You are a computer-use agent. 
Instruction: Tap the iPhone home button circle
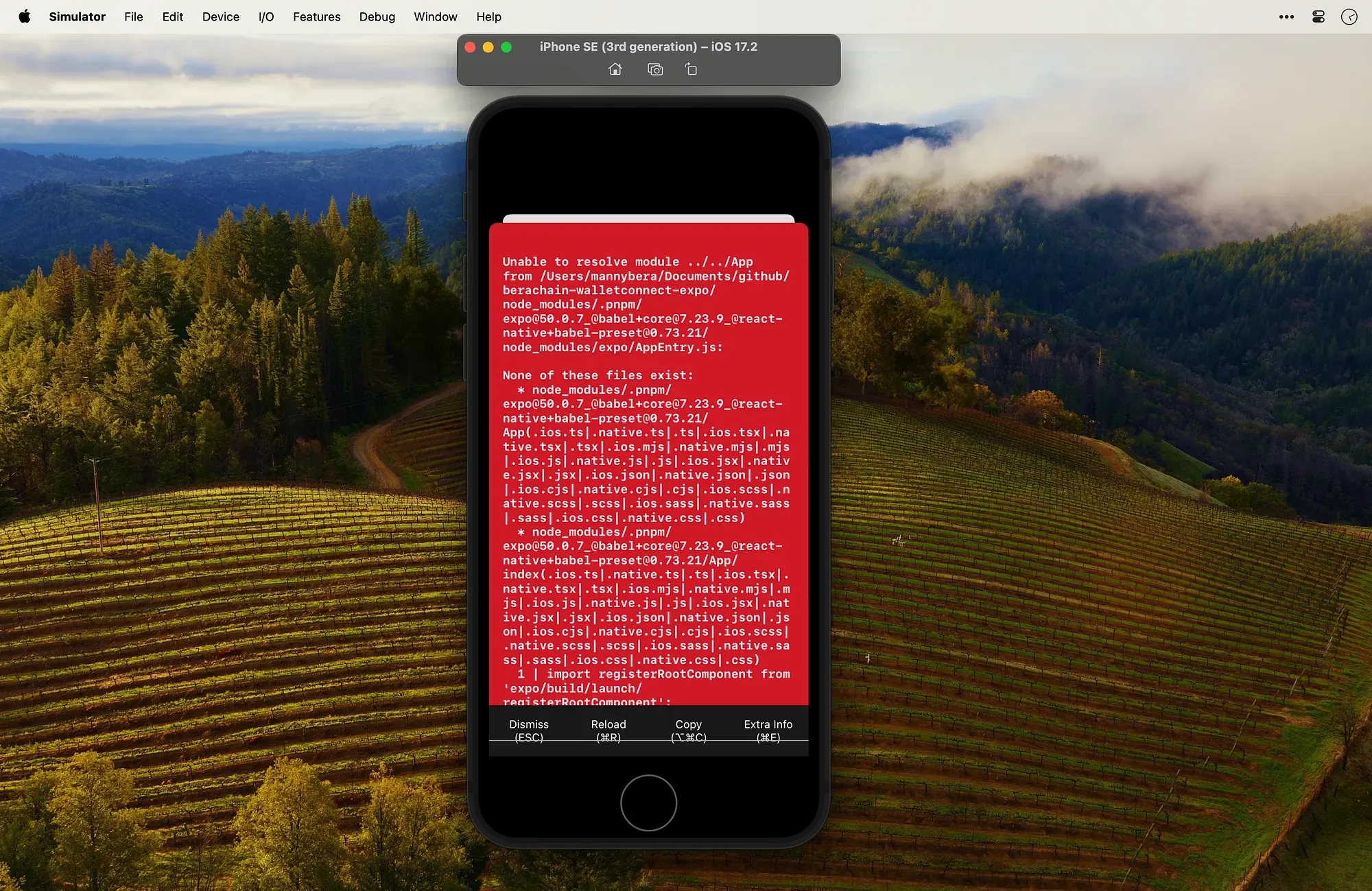point(648,803)
